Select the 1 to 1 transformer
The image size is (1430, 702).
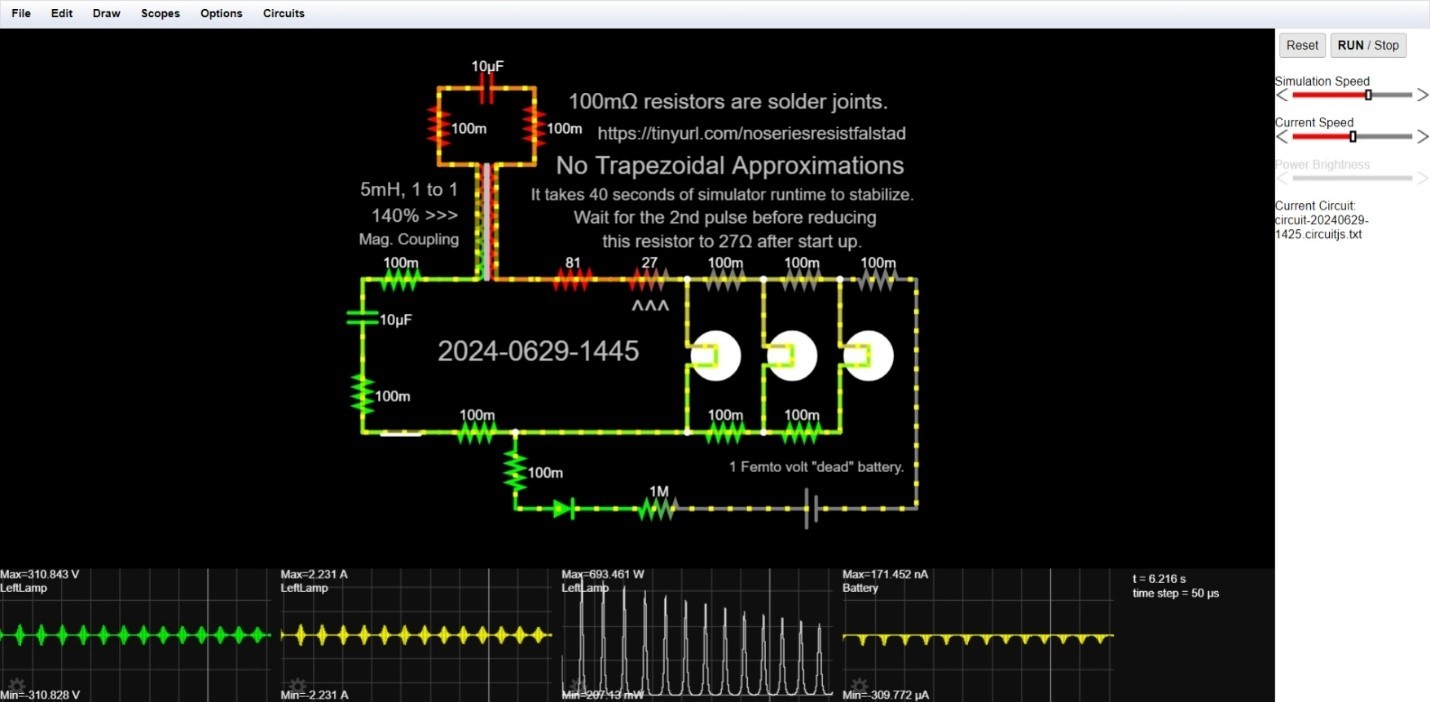point(487,221)
